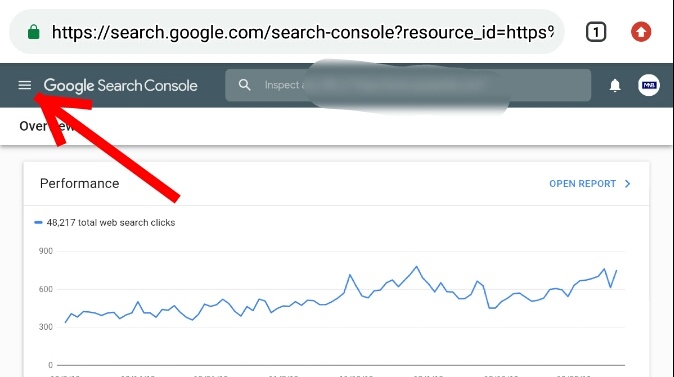Viewport: 674px width, 377px height.
Task: Open the hamburger navigation menu
Action: click(25, 85)
